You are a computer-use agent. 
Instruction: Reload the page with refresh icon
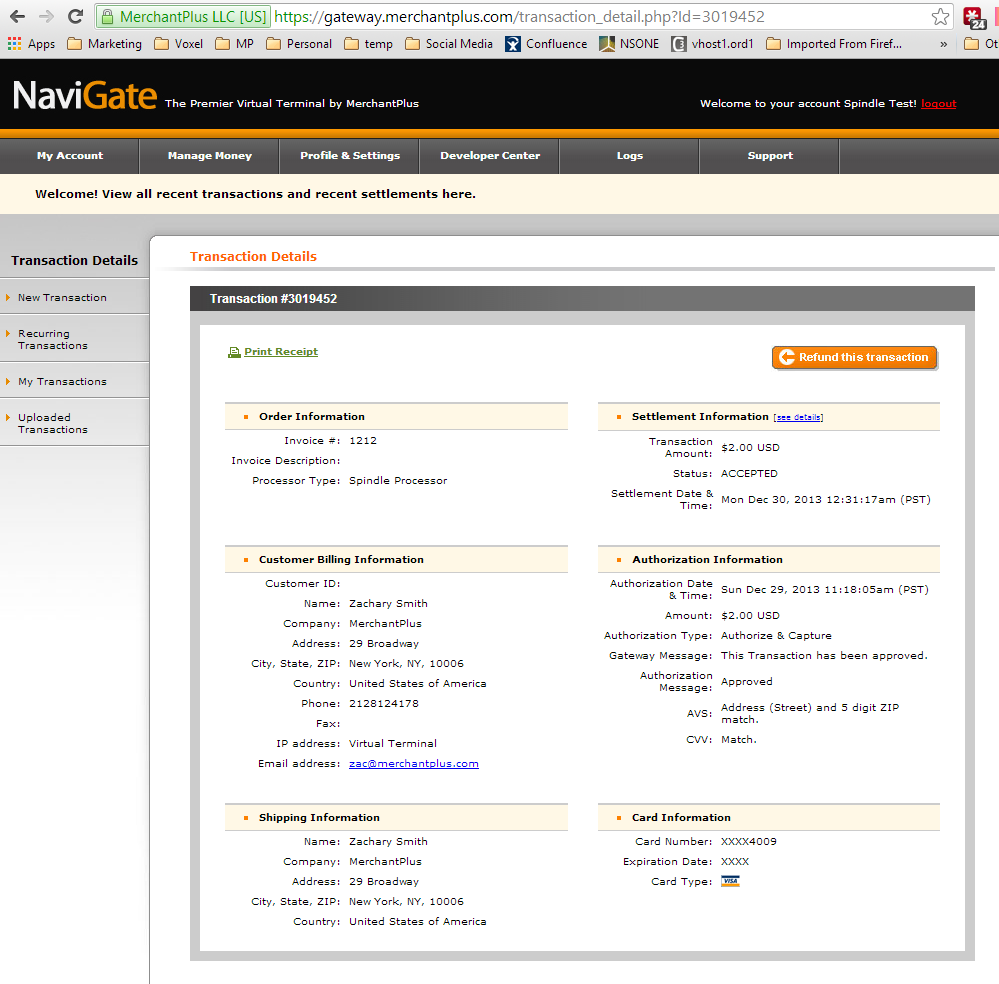click(x=75, y=17)
